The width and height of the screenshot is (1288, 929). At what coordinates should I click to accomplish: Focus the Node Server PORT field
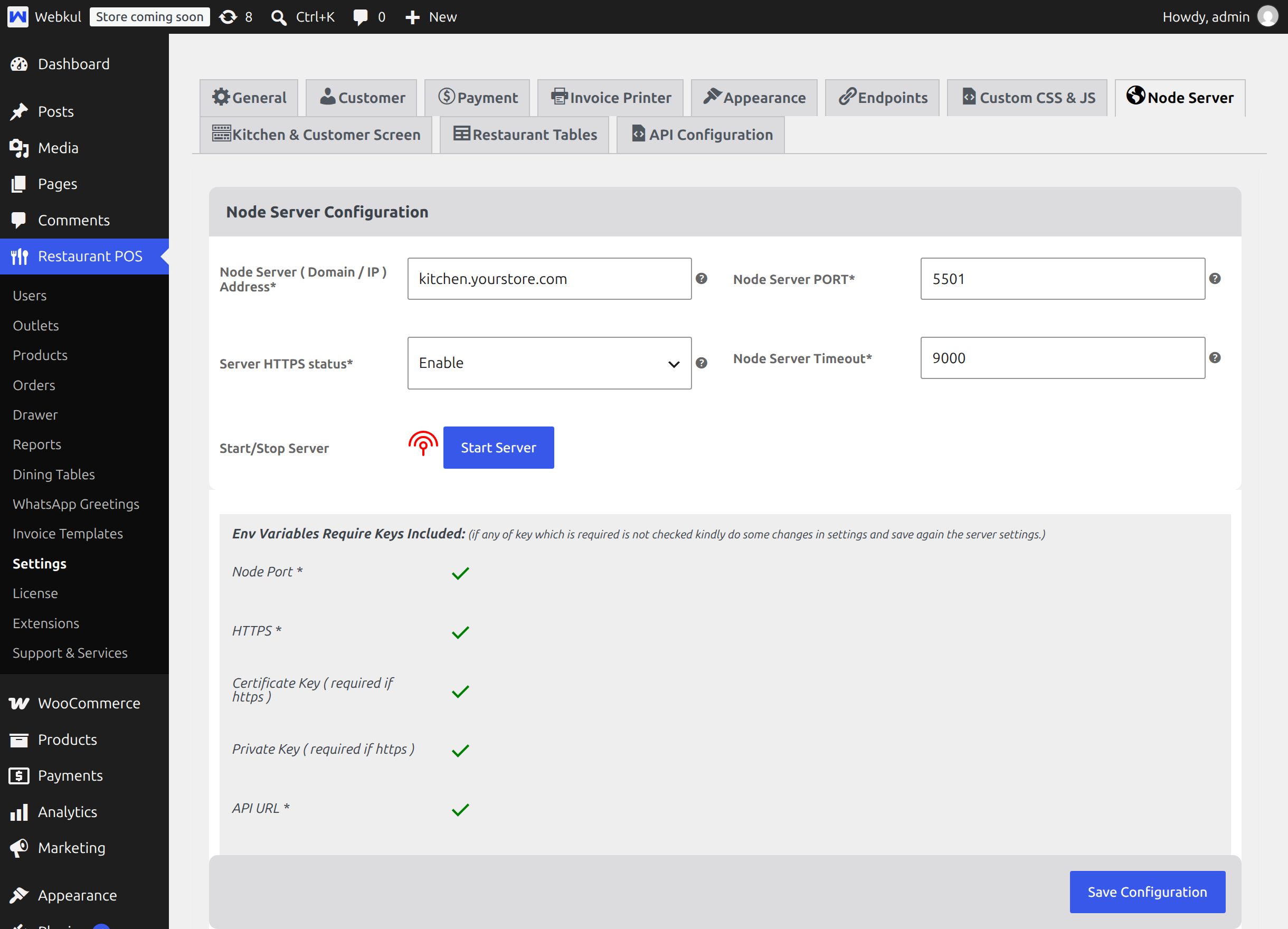click(x=1063, y=279)
